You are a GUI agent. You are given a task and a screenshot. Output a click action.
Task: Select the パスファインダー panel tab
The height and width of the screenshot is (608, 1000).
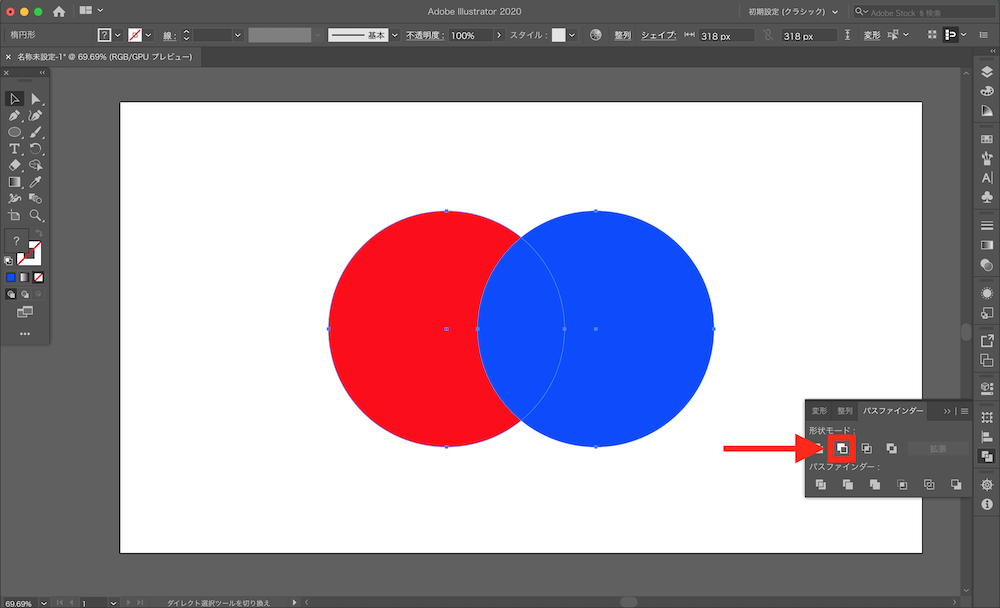893,411
